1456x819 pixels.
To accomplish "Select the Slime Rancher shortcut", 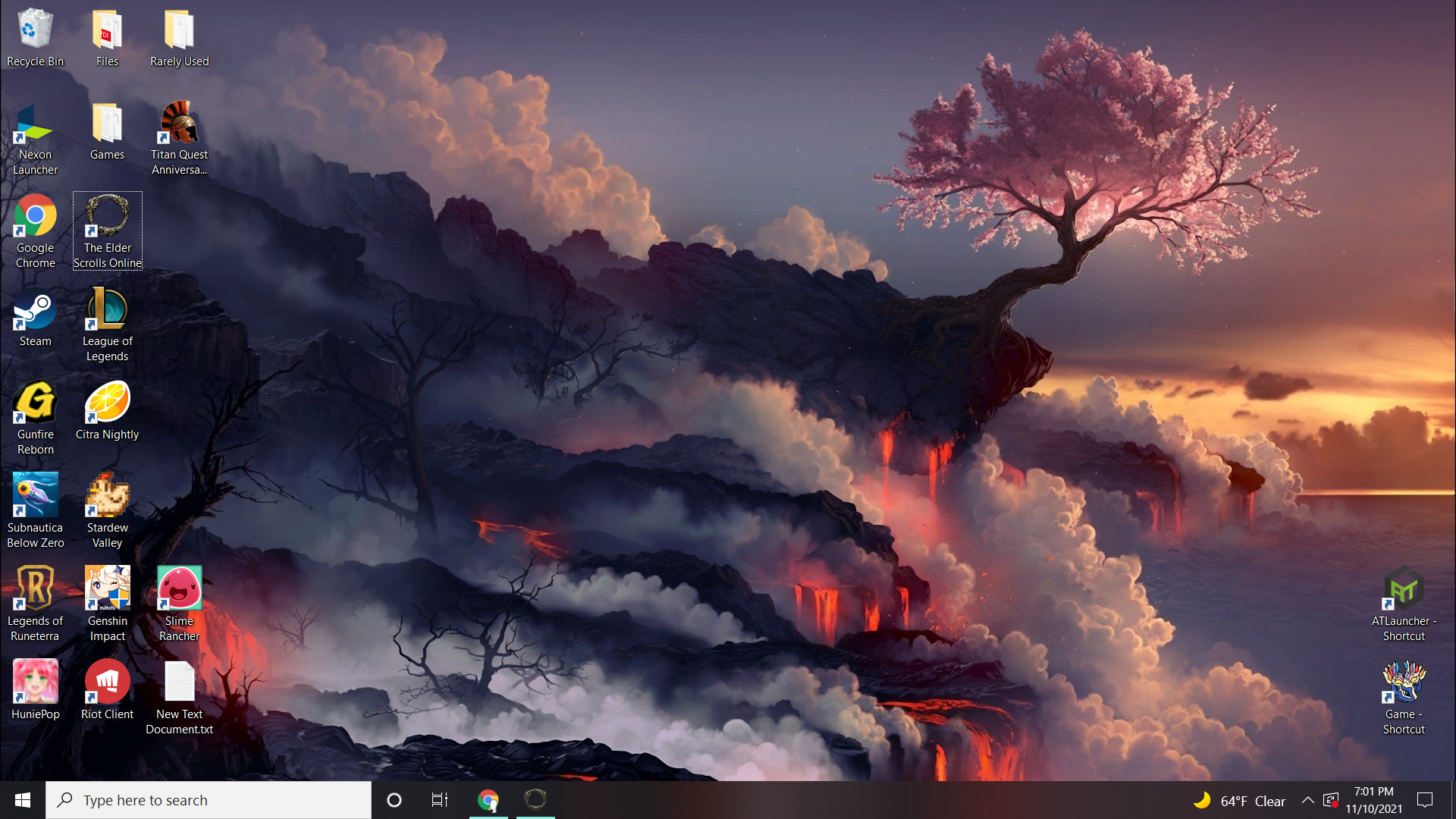I will (x=179, y=604).
